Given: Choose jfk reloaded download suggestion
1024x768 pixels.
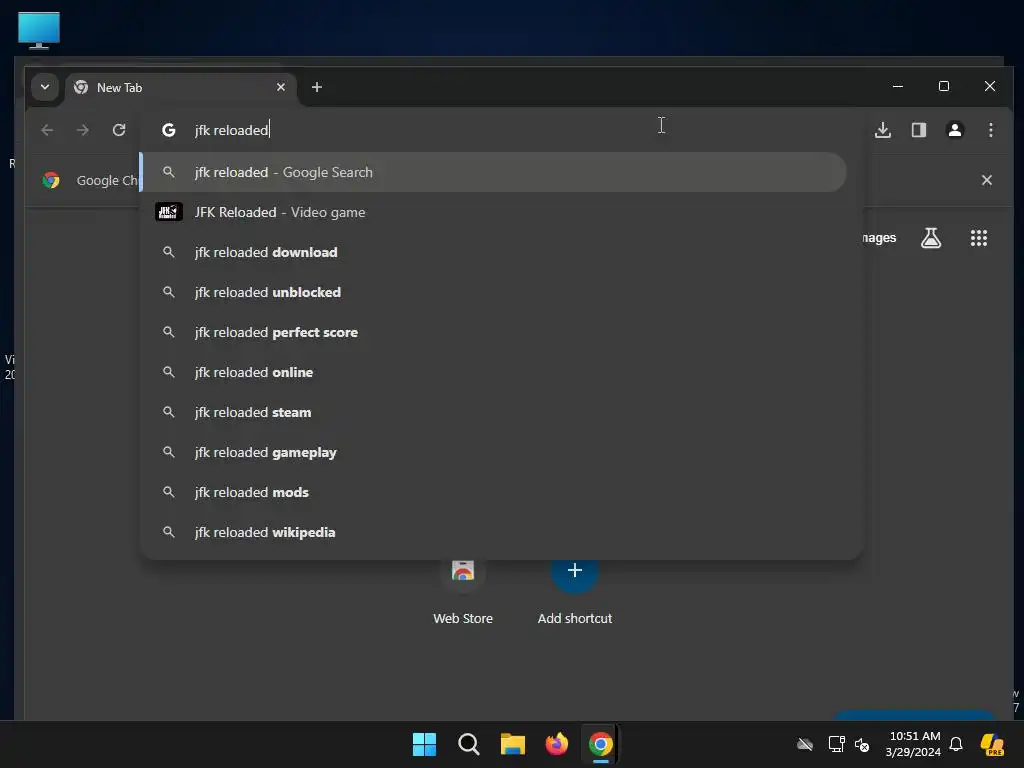Looking at the screenshot, I should pos(494,252).
